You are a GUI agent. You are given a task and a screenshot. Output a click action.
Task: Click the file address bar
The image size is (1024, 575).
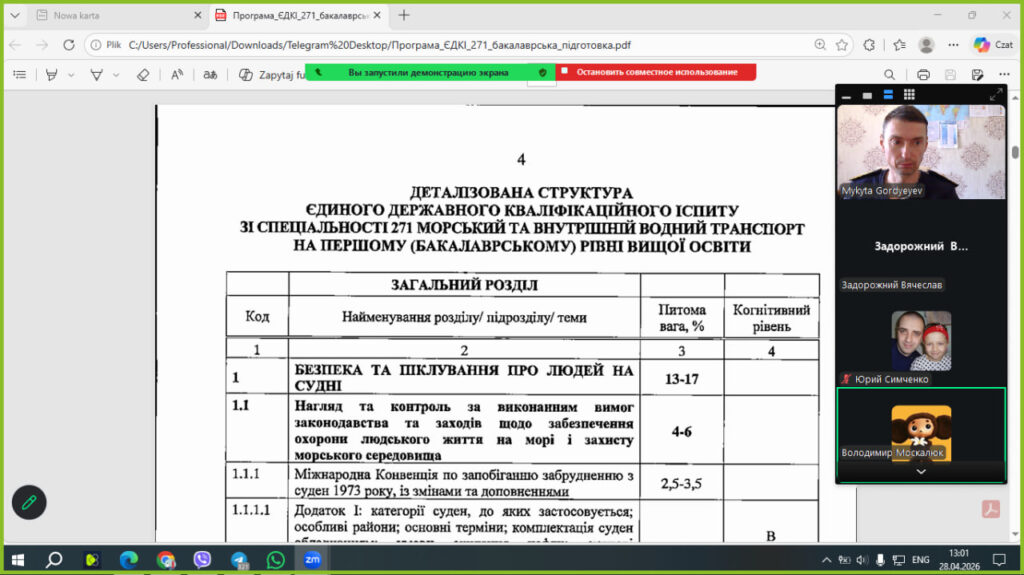379,45
